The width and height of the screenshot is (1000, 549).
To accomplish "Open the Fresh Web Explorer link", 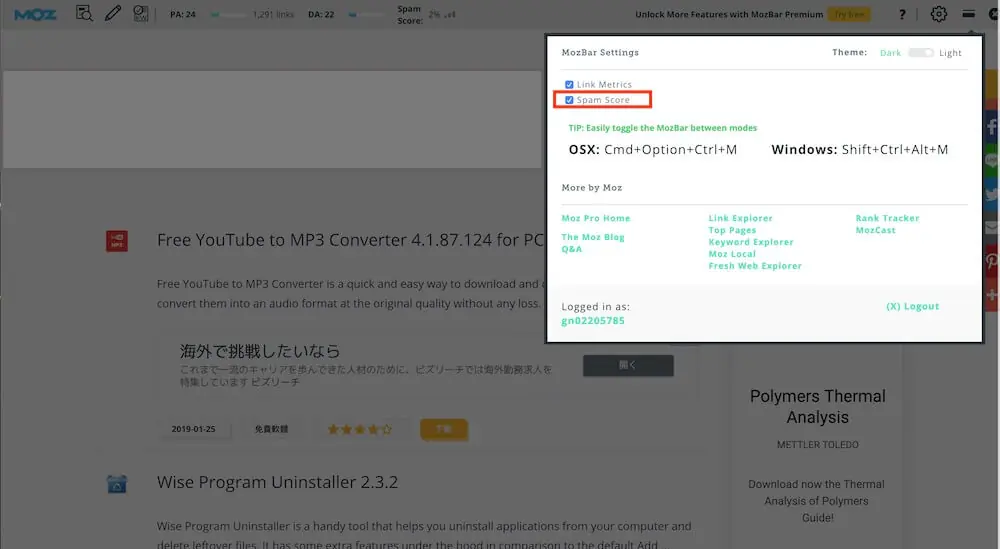I will point(755,266).
